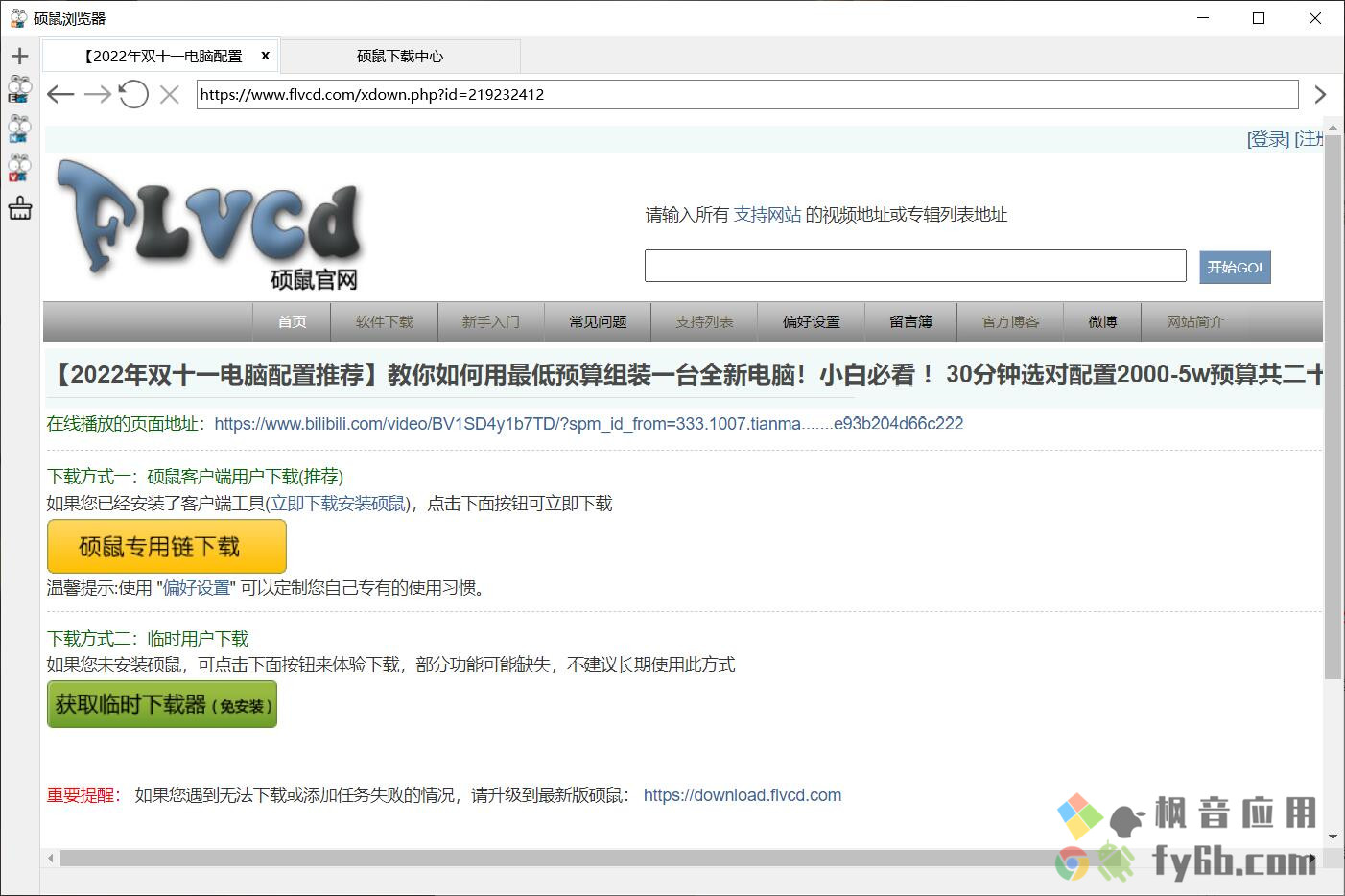The height and width of the screenshot is (896, 1345).
Task: Click the broom clean-up icon in sidebar
Action: pyautogui.click(x=20, y=207)
